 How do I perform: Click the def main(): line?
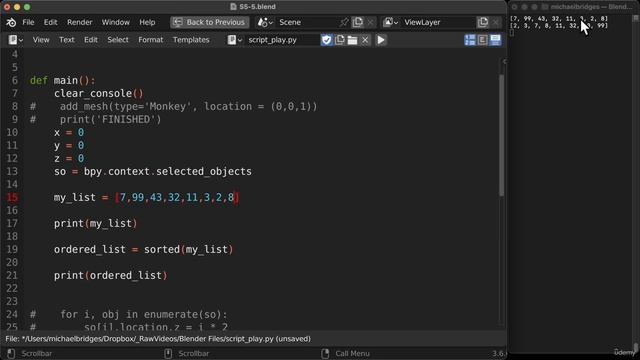pyautogui.click(x=62, y=80)
